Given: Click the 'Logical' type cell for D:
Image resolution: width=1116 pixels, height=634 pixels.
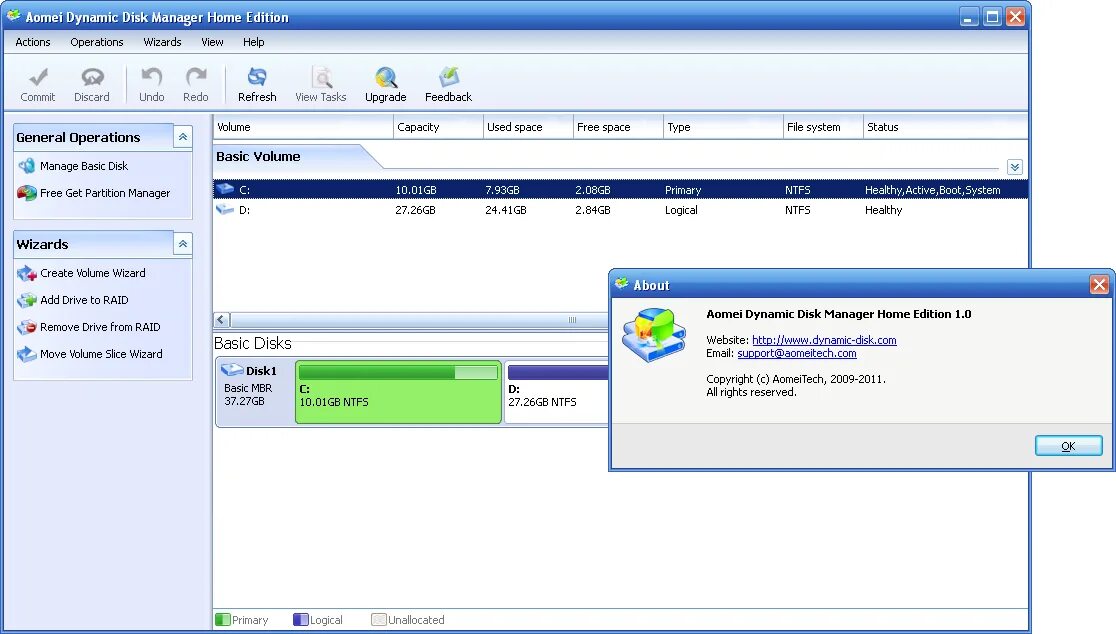Looking at the screenshot, I should click(681, 210).
